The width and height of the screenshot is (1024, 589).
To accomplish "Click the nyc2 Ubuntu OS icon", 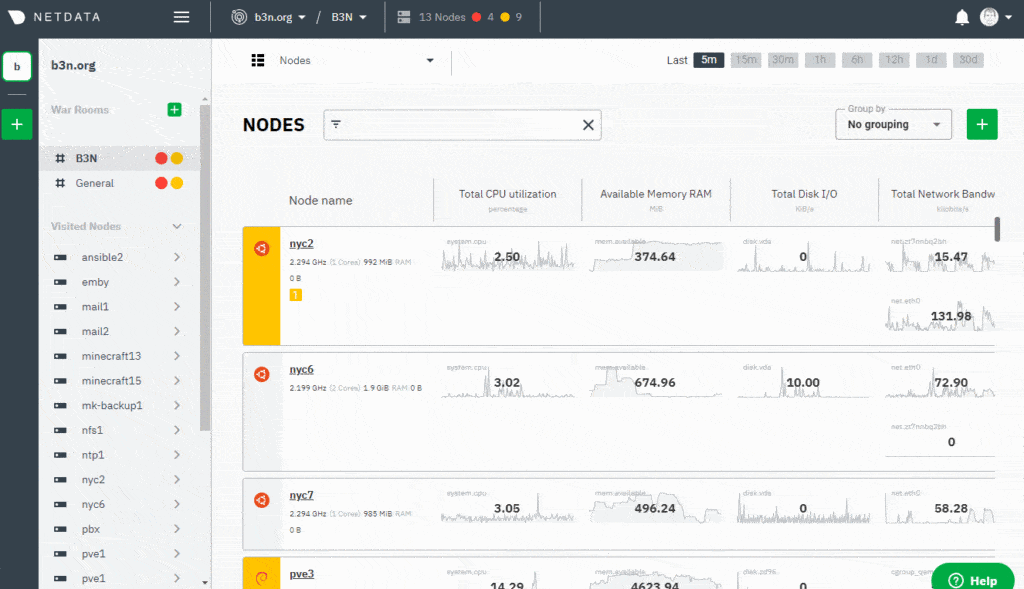I will [262, 248].
